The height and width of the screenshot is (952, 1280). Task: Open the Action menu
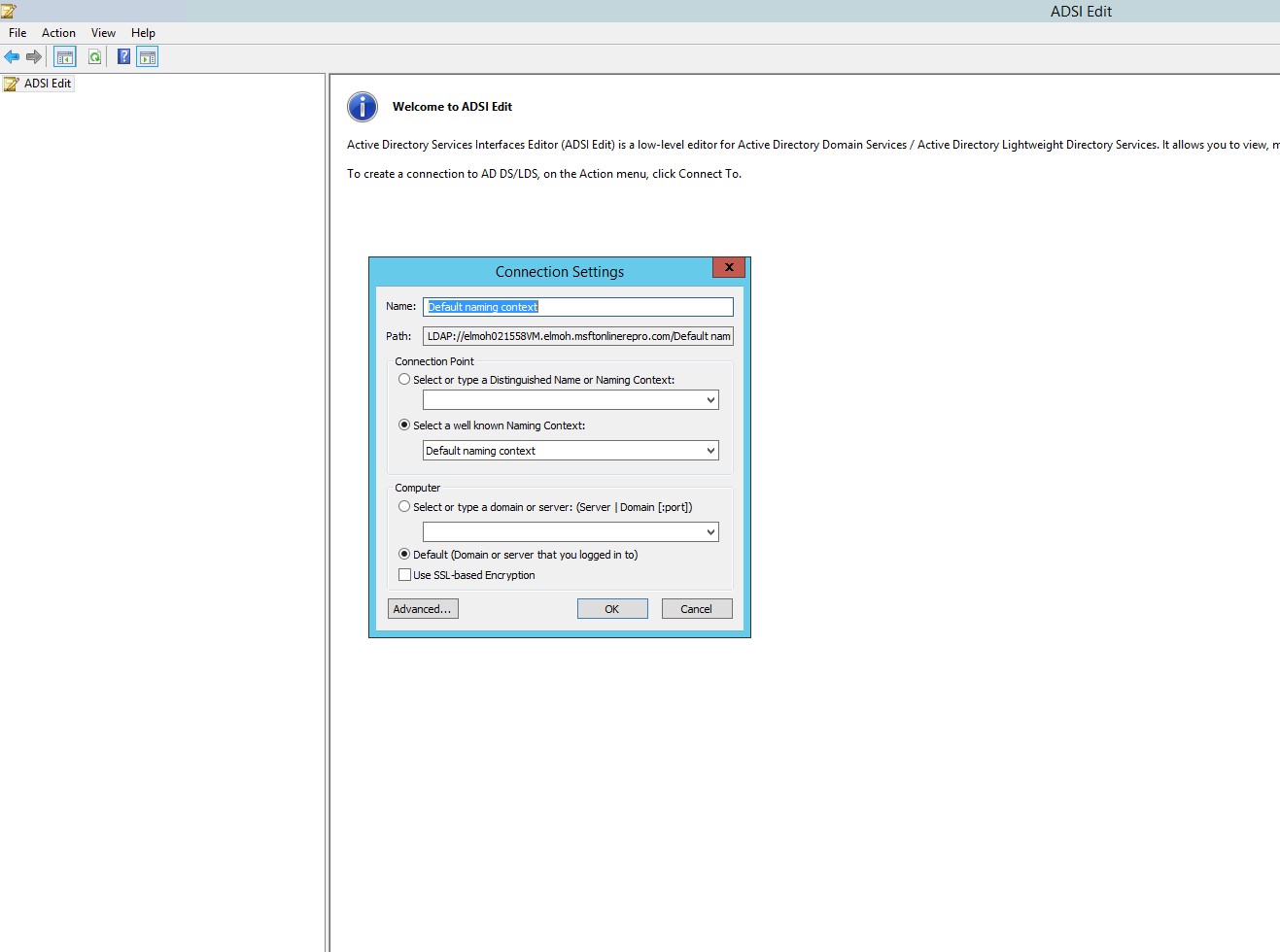[x=58, y=33]
